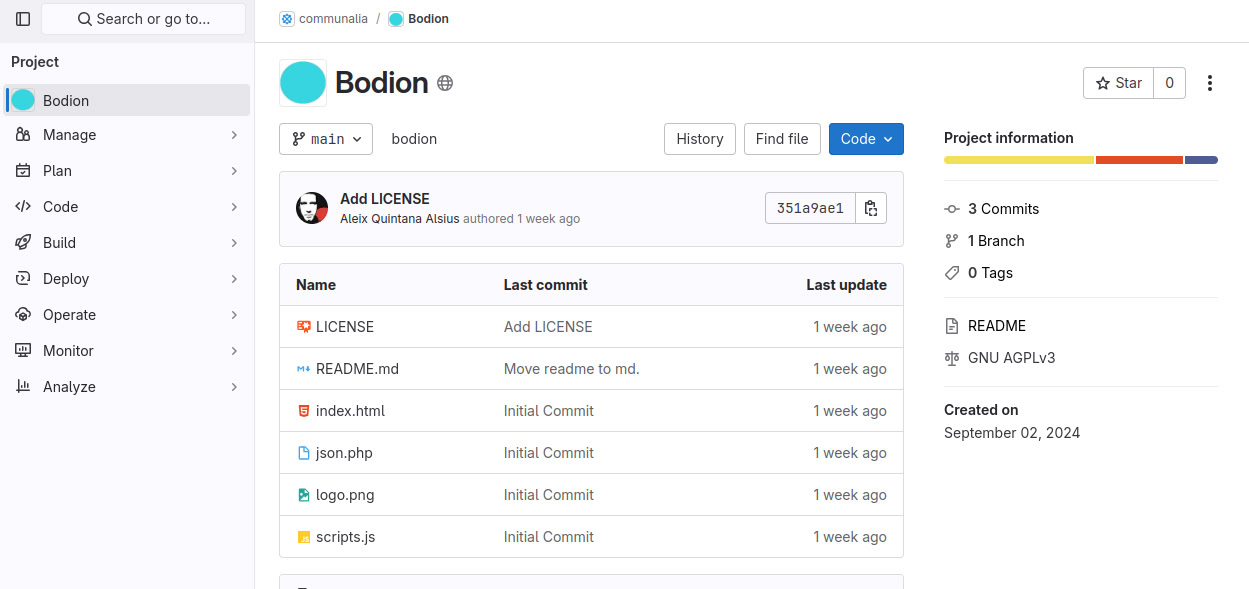Open the Deploy menu in sidebar

pyautogui.click(x=127, y=279)
